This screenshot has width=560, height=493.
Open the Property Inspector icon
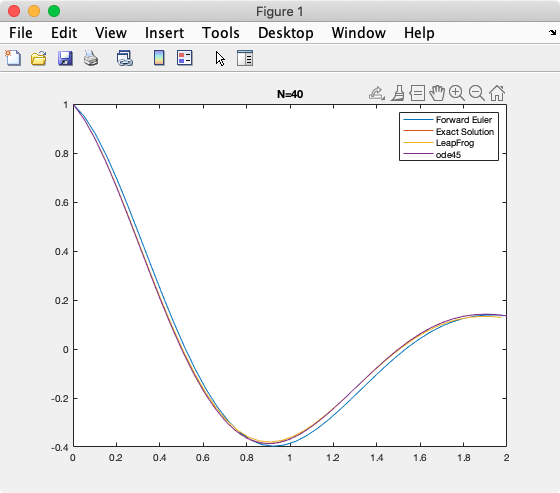point(245,58)
